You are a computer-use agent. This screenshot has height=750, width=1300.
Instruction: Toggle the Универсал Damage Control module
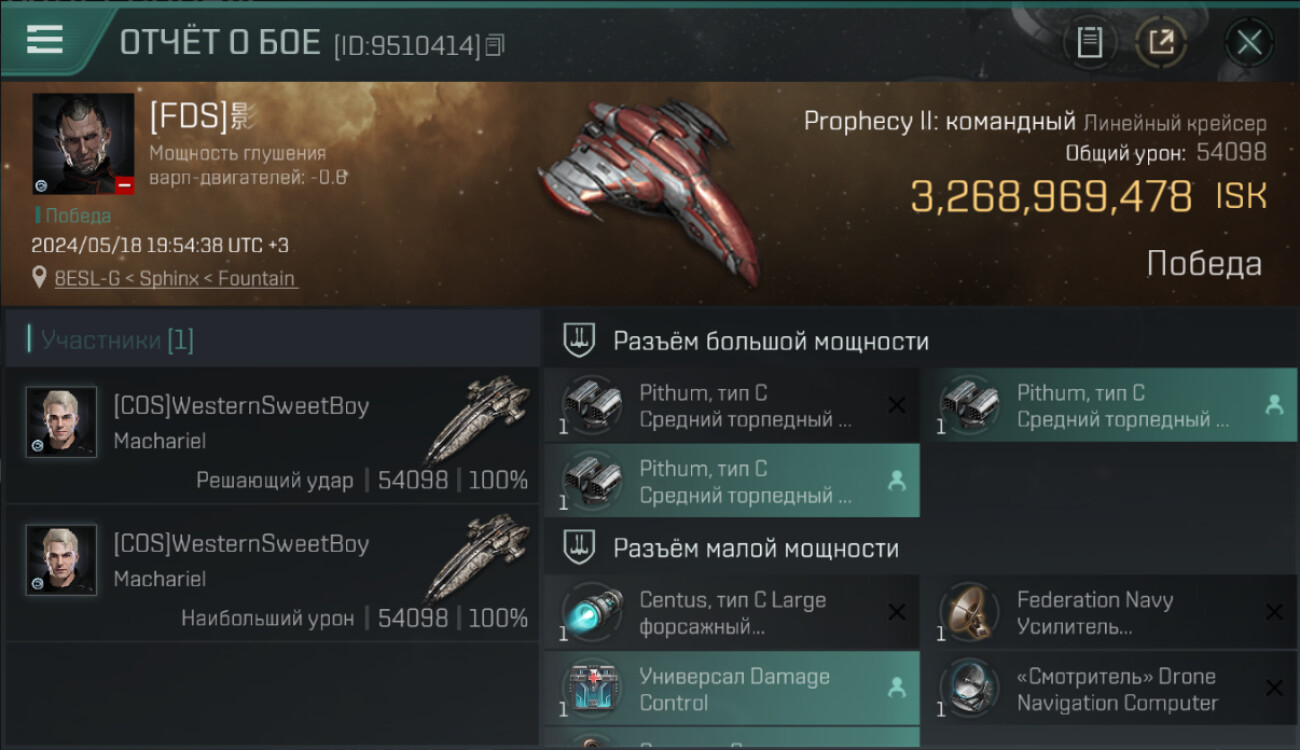[x=732, y=689]
